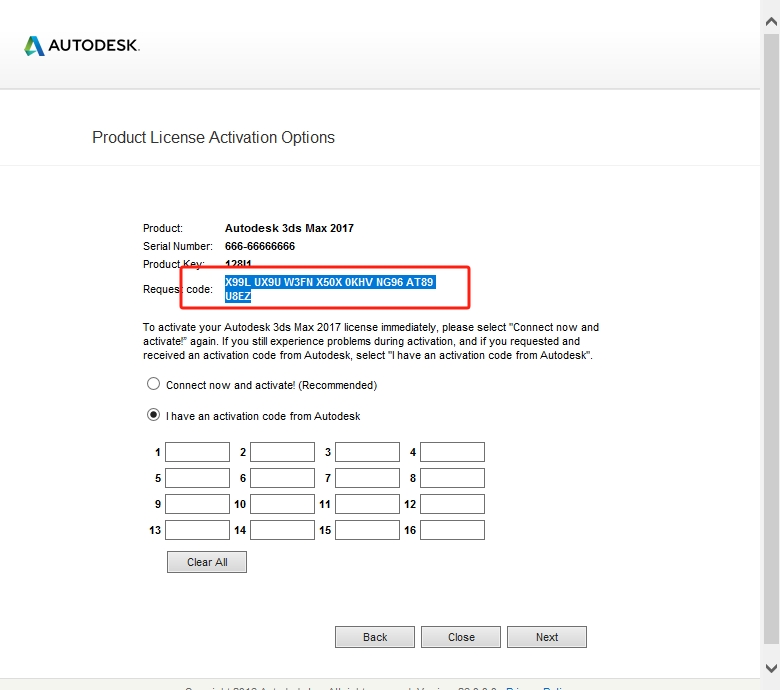Click into activation code field 7
Viewport: 780px width, 690px height.
click(x=367, y=478)
